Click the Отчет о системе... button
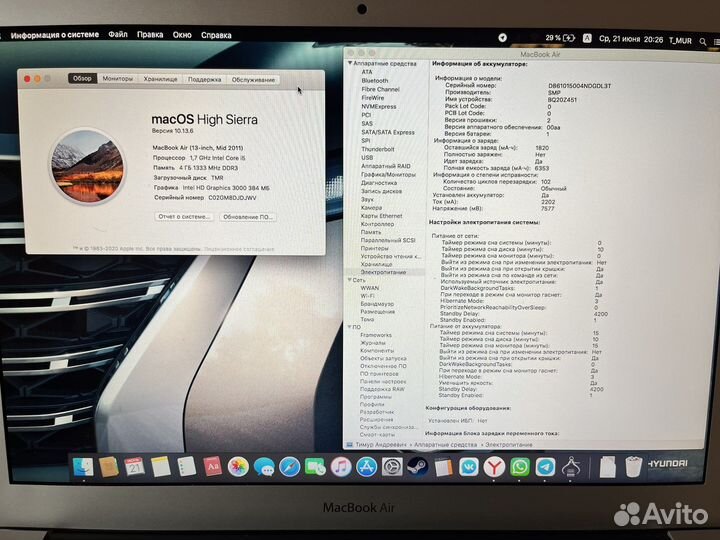This screenshot has height=540, width=720. pyautogui.click(x=184, y=216)
